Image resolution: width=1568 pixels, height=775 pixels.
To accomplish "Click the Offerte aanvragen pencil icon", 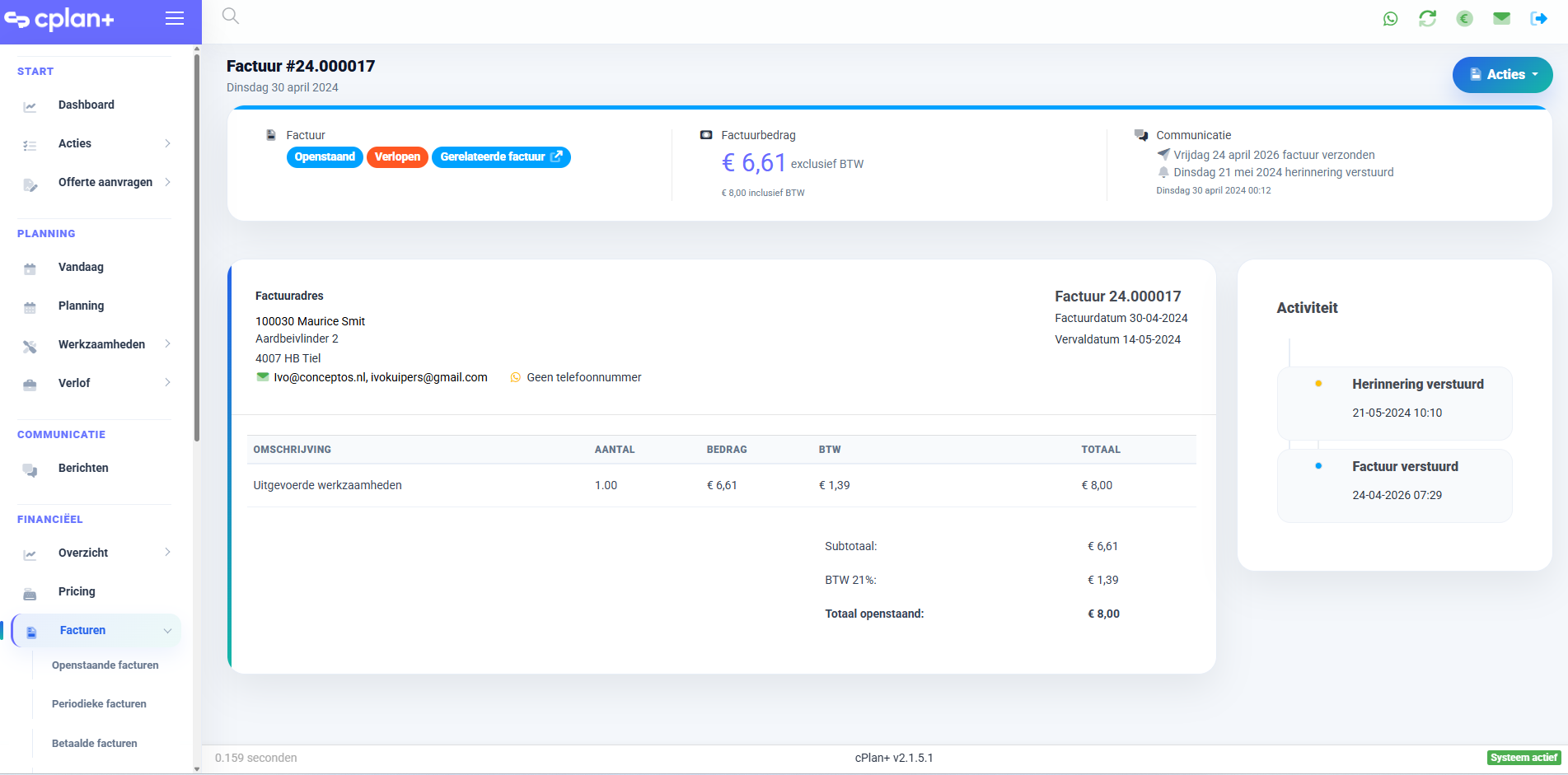I will pyautogui.click(x=30, y=184).
